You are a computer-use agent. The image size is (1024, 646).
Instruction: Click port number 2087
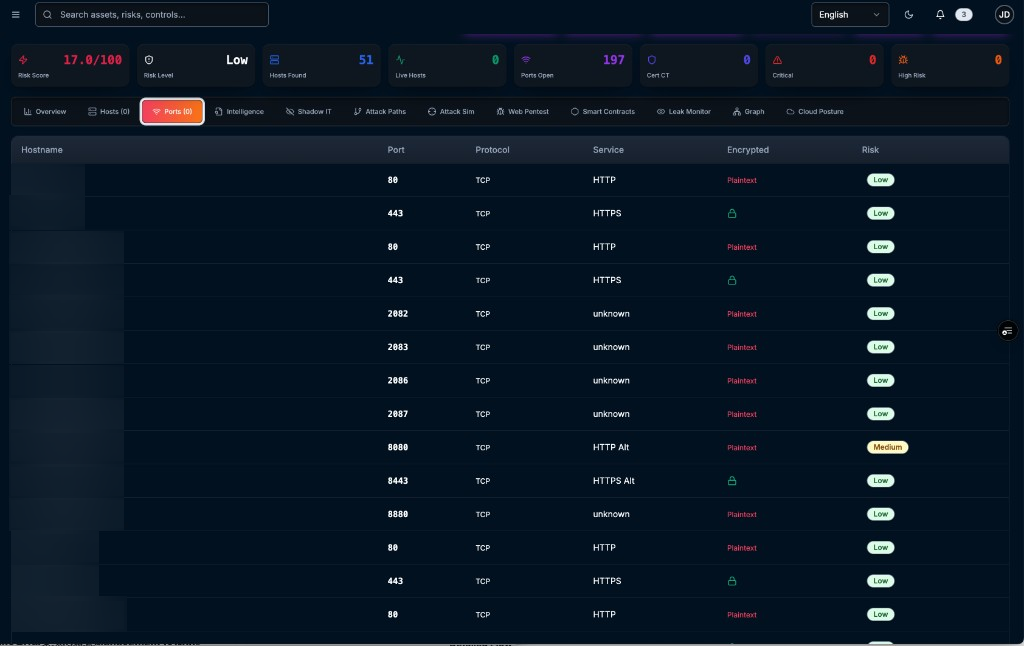pos(398,414)
